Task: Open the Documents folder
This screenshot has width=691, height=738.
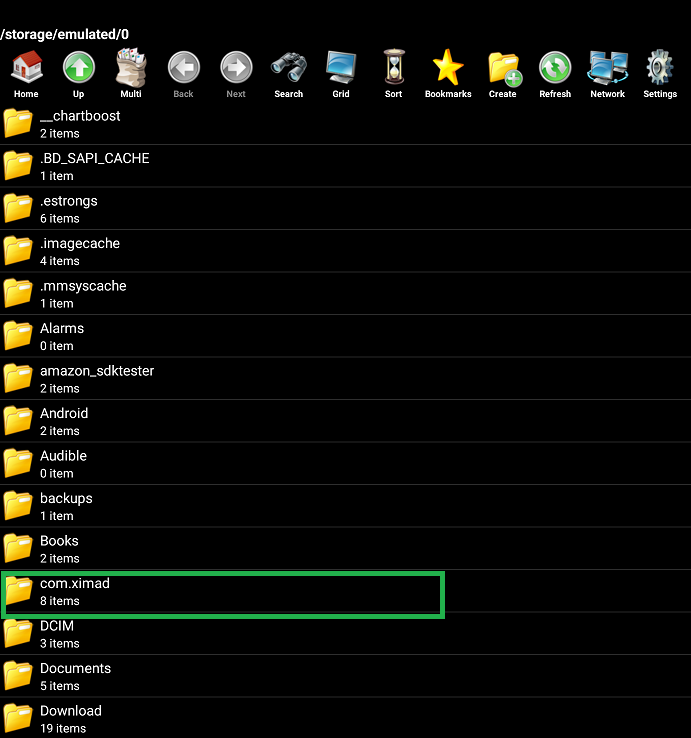Action: (75, 676)
